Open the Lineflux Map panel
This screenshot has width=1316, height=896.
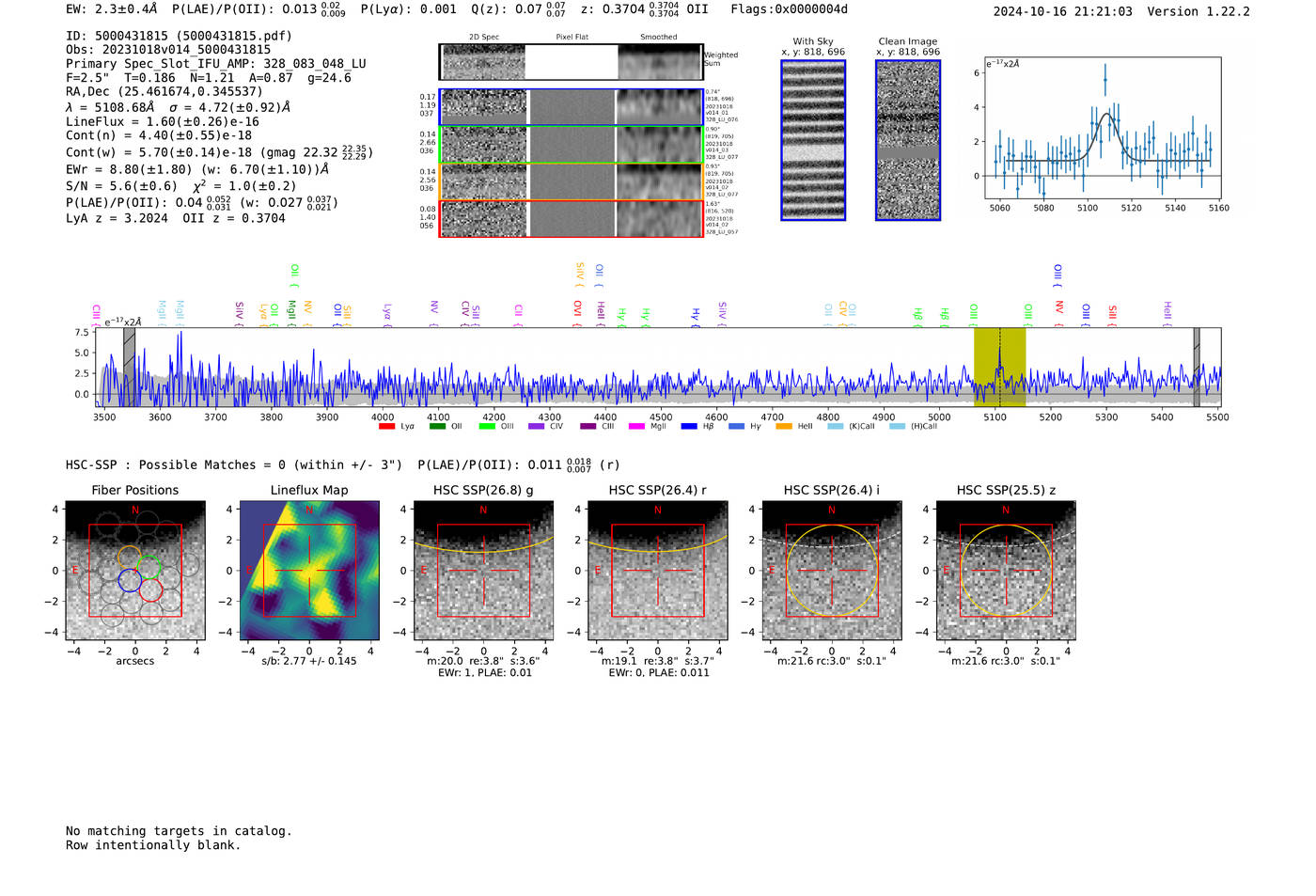coord(309,571)
